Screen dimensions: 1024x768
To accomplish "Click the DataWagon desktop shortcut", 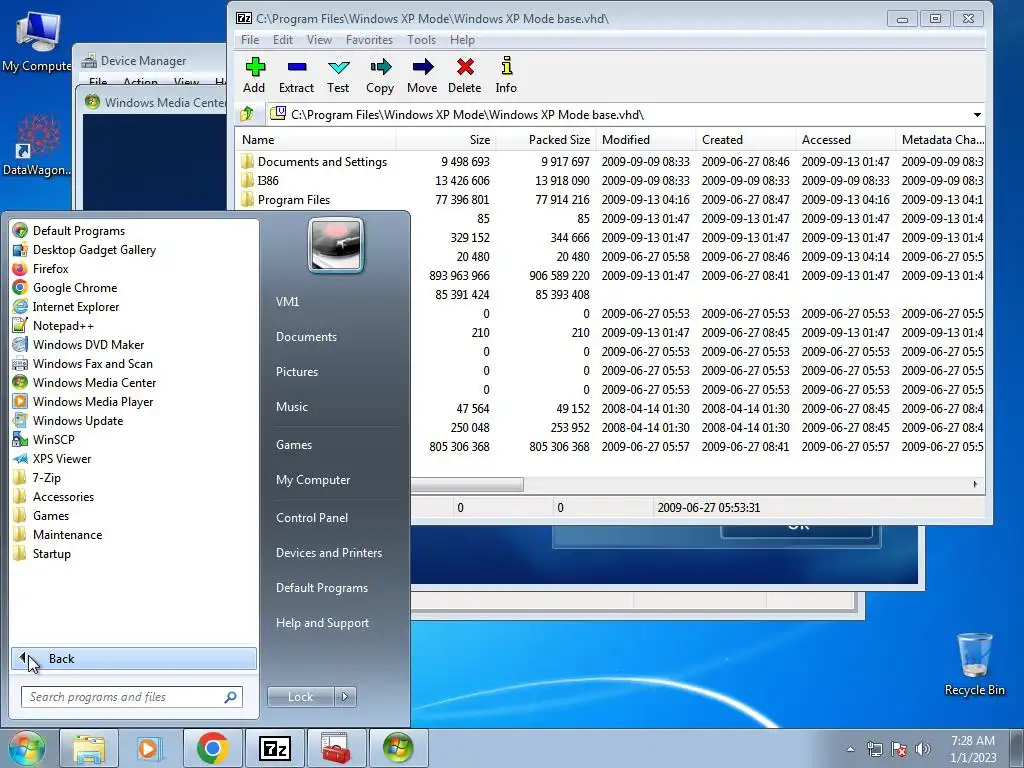I will pos(37,145).
